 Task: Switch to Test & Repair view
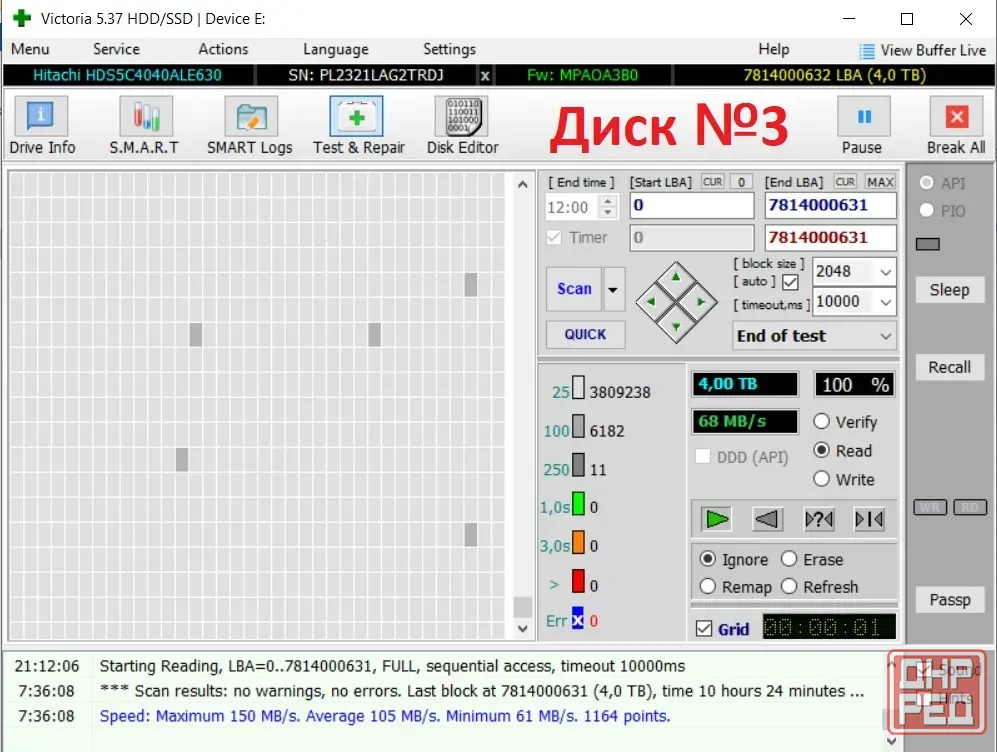tap(358, 126)
